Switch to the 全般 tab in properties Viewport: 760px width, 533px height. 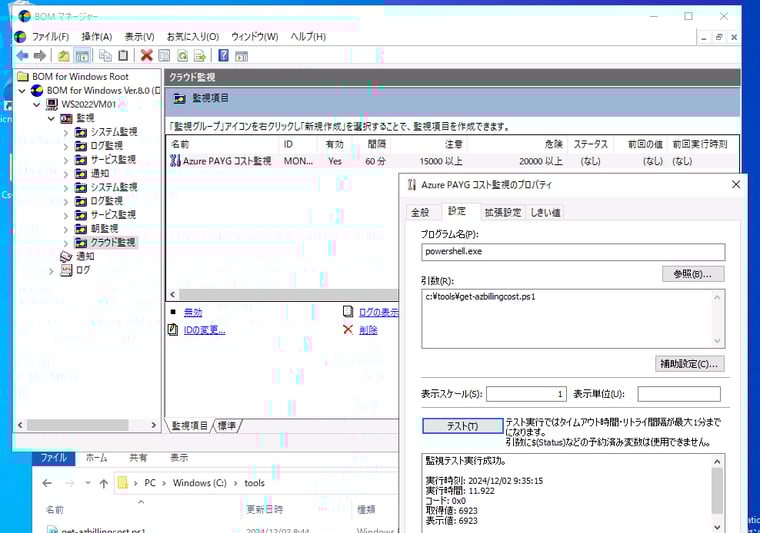[420, 212]
